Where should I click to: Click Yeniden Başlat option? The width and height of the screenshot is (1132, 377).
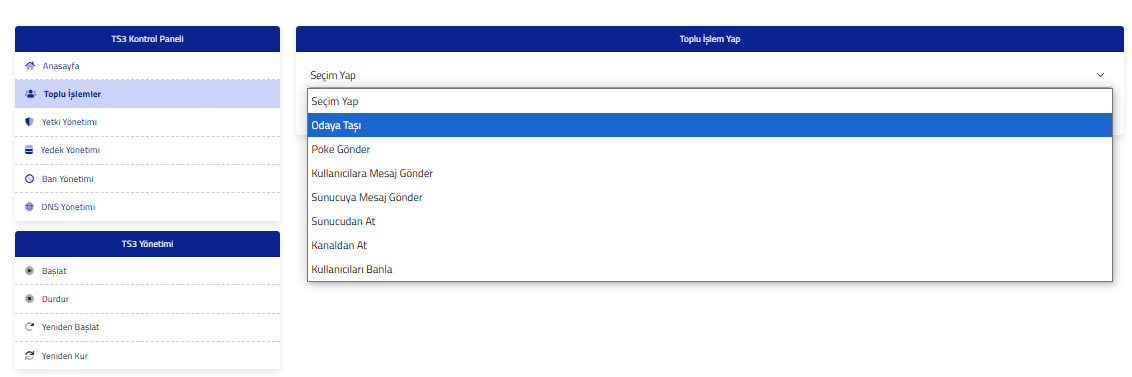point(147,327)
